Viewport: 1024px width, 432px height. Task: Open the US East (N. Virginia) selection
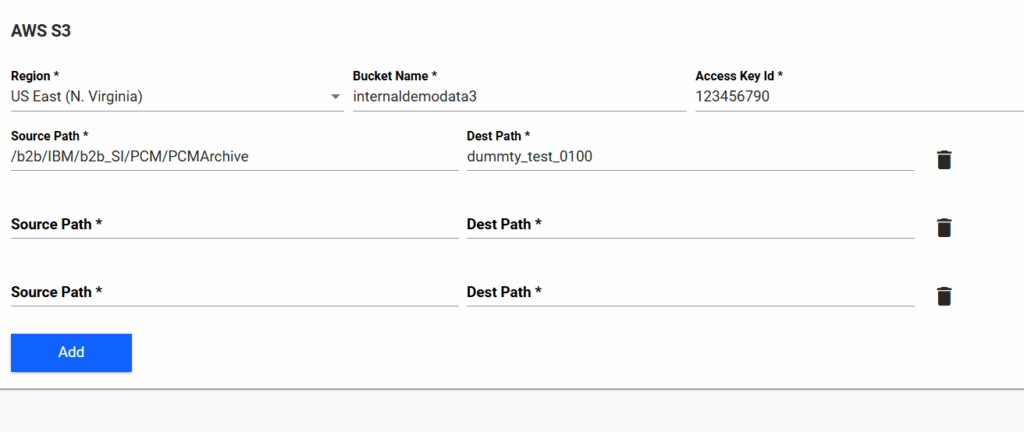pyautogui.click(x=170, y=97)
